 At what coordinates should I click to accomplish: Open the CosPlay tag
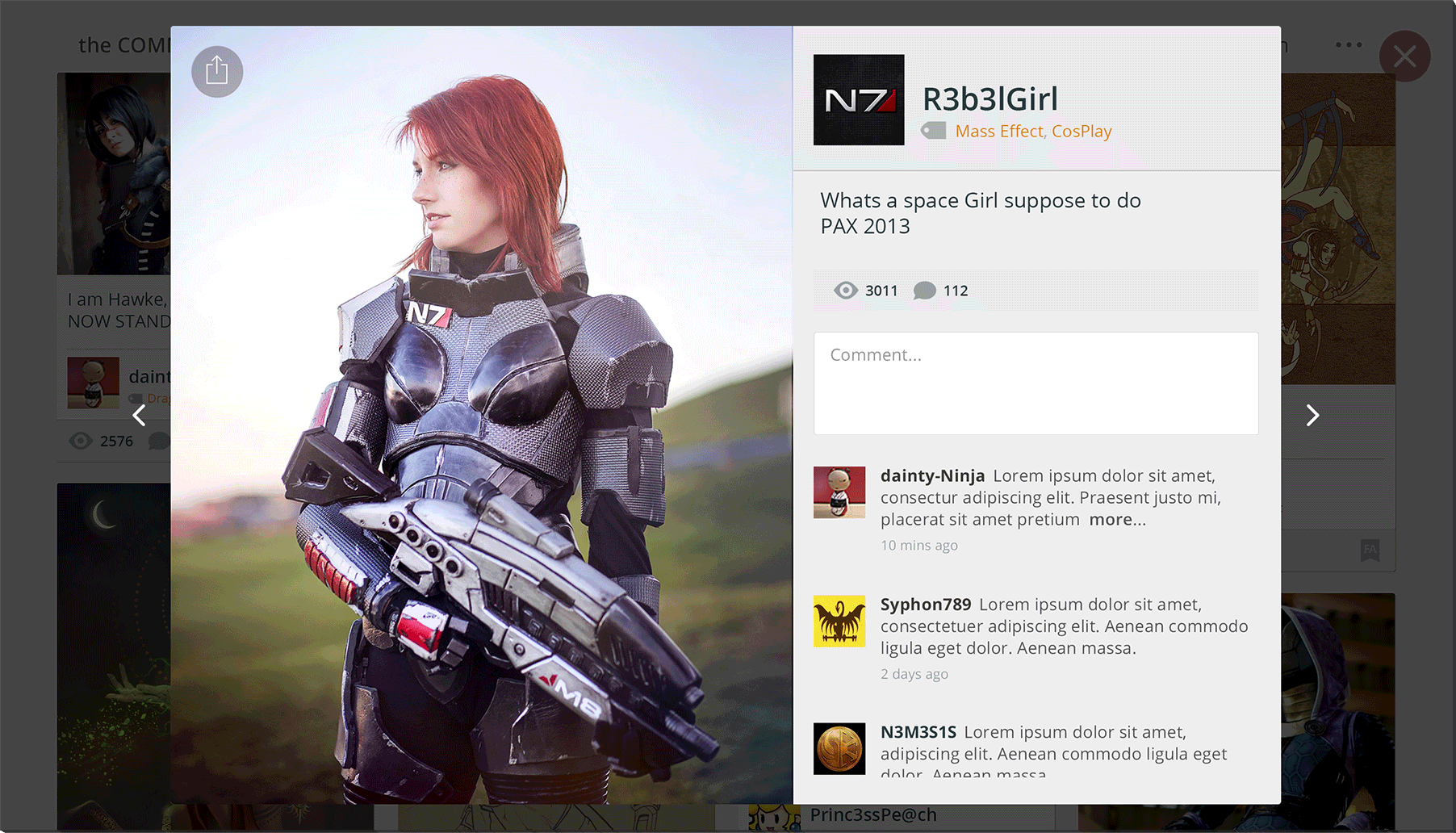click(x=1082, y=132)
